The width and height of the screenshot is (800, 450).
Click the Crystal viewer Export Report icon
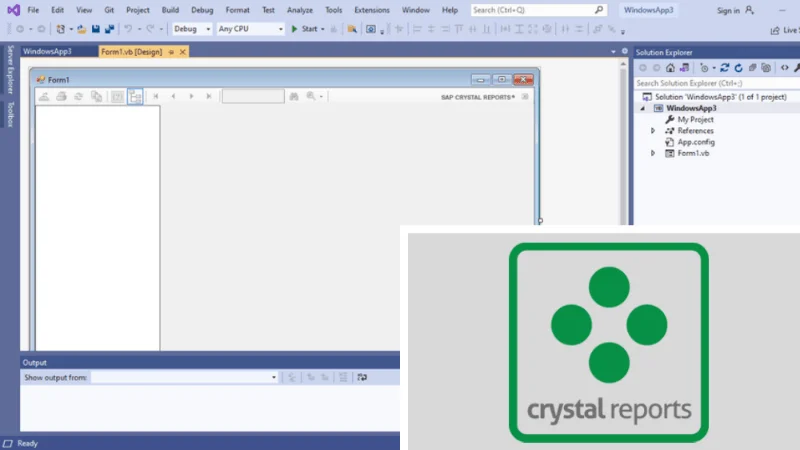[x=44, y=96]
